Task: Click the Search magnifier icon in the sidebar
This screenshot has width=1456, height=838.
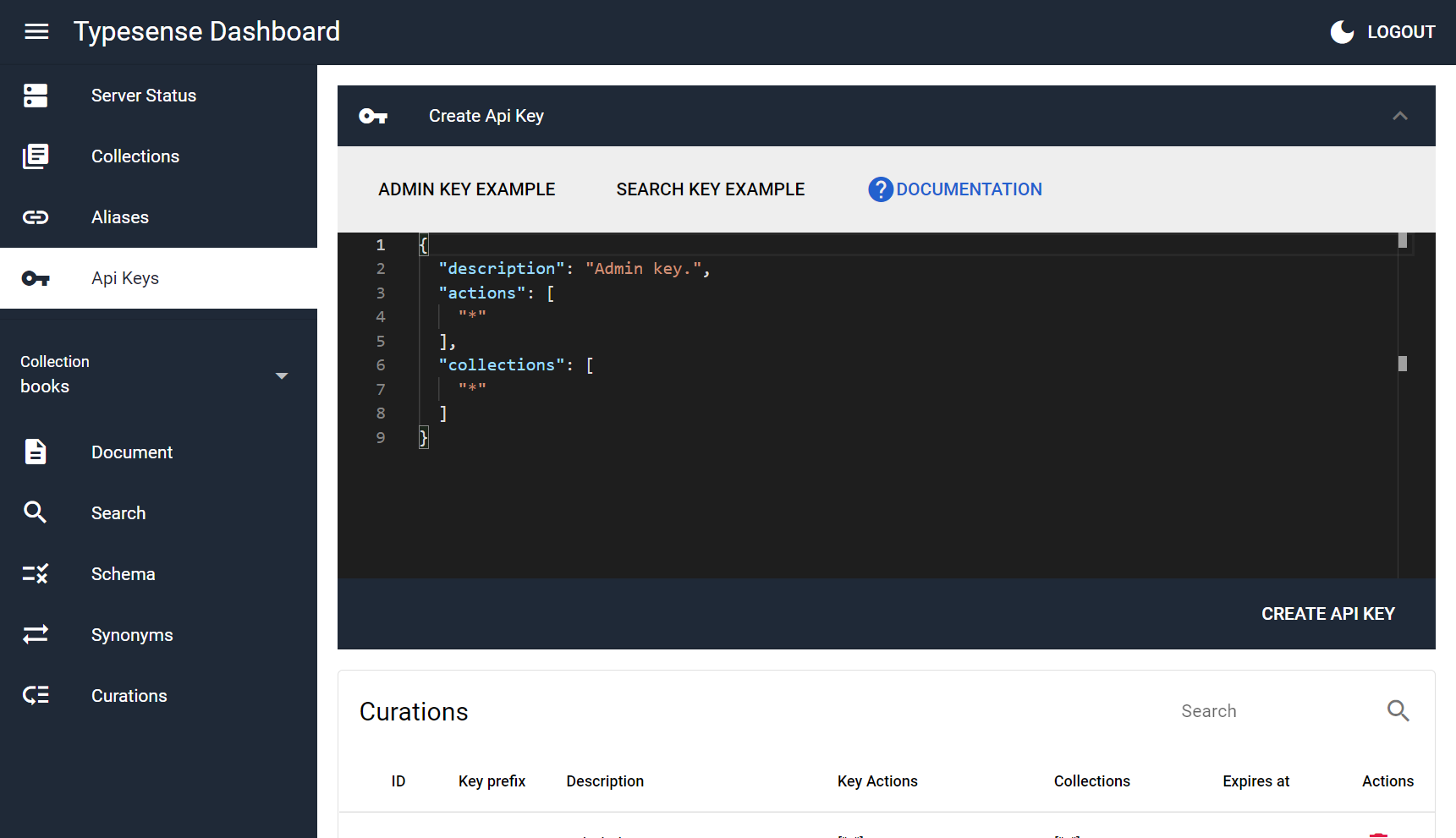Action: coord(36,512)
